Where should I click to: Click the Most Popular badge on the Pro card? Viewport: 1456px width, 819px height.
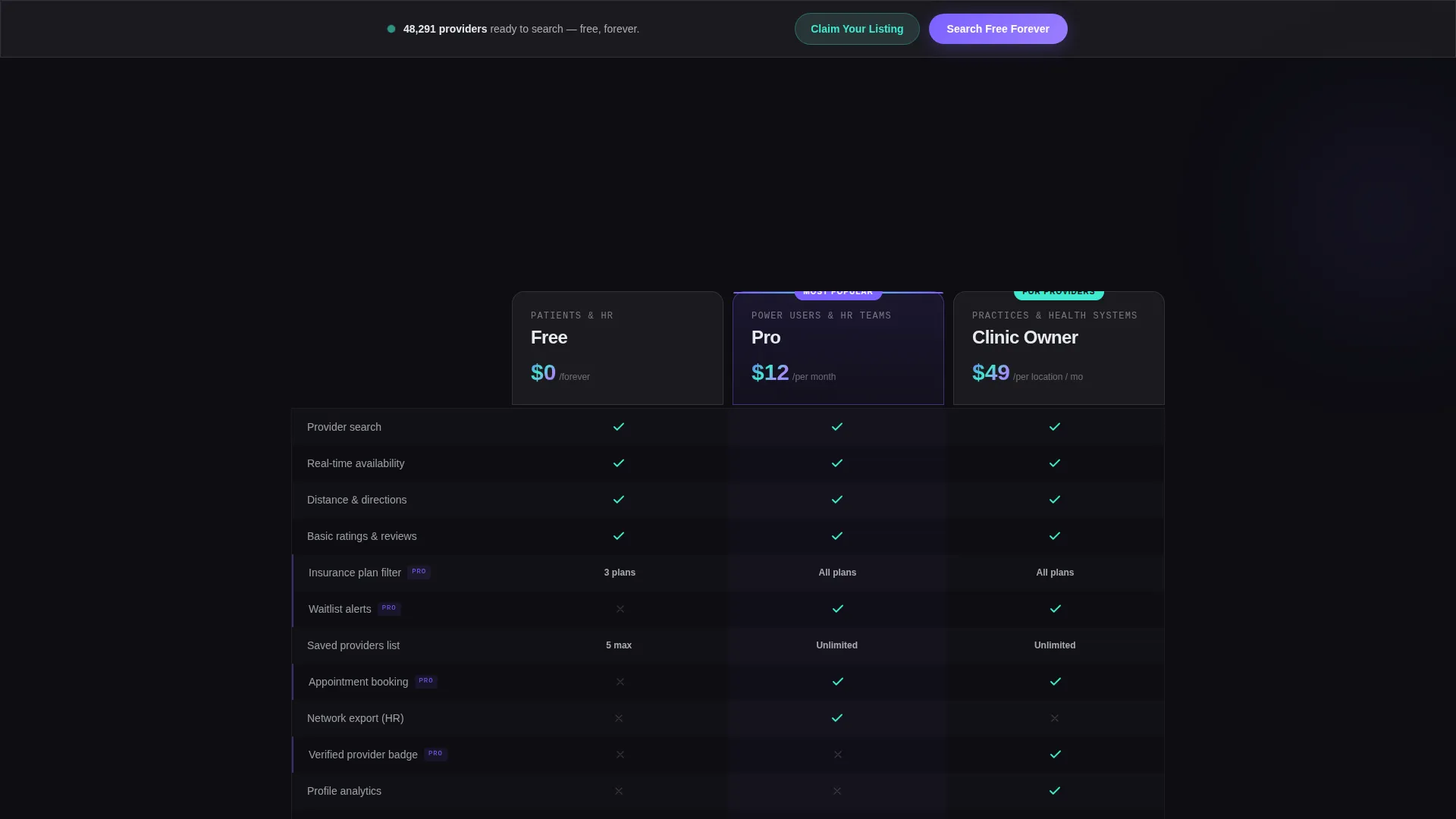(x=838, y=292)
